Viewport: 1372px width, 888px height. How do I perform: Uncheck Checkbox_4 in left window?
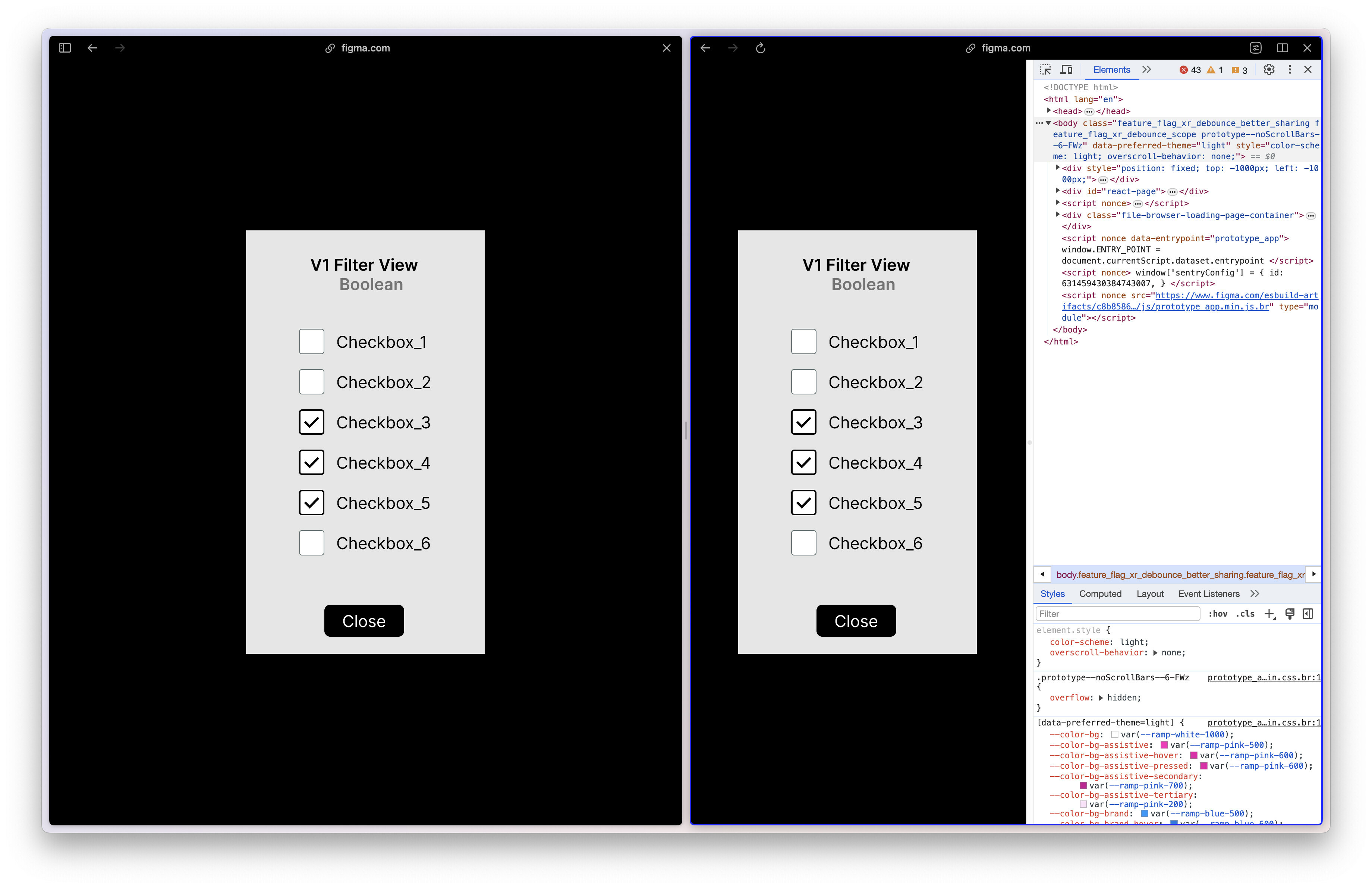(311, 463)
